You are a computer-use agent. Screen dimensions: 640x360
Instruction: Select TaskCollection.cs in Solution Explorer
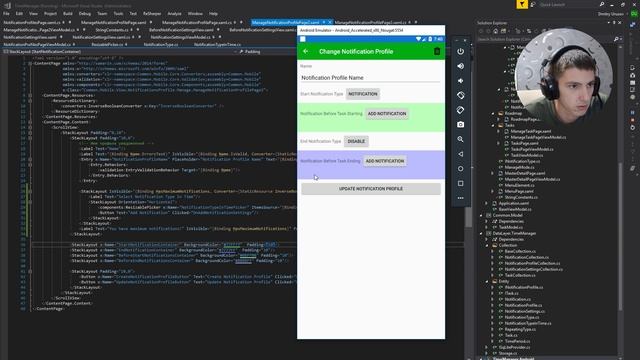click(x=520, y=275)
